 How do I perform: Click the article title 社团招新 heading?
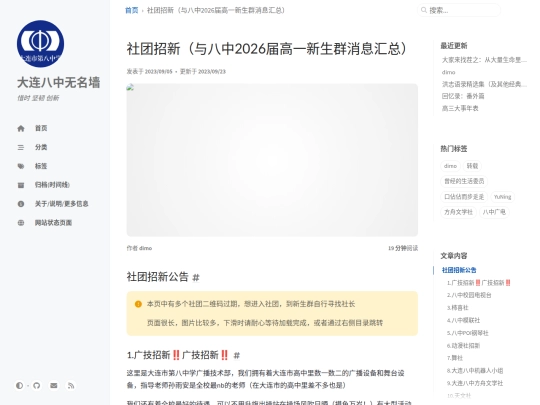266,49
